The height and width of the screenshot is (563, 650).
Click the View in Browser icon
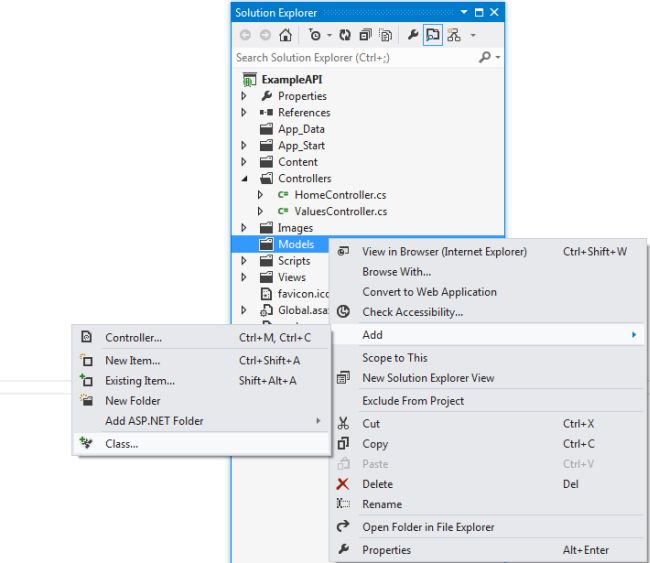point(343,251)
